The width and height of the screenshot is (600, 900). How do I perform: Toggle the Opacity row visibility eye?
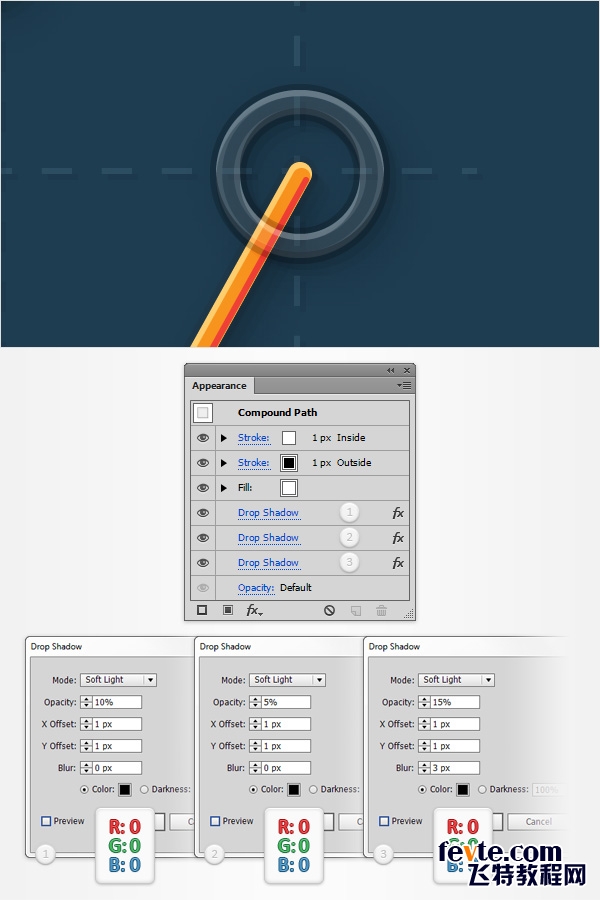click(203, 588)
